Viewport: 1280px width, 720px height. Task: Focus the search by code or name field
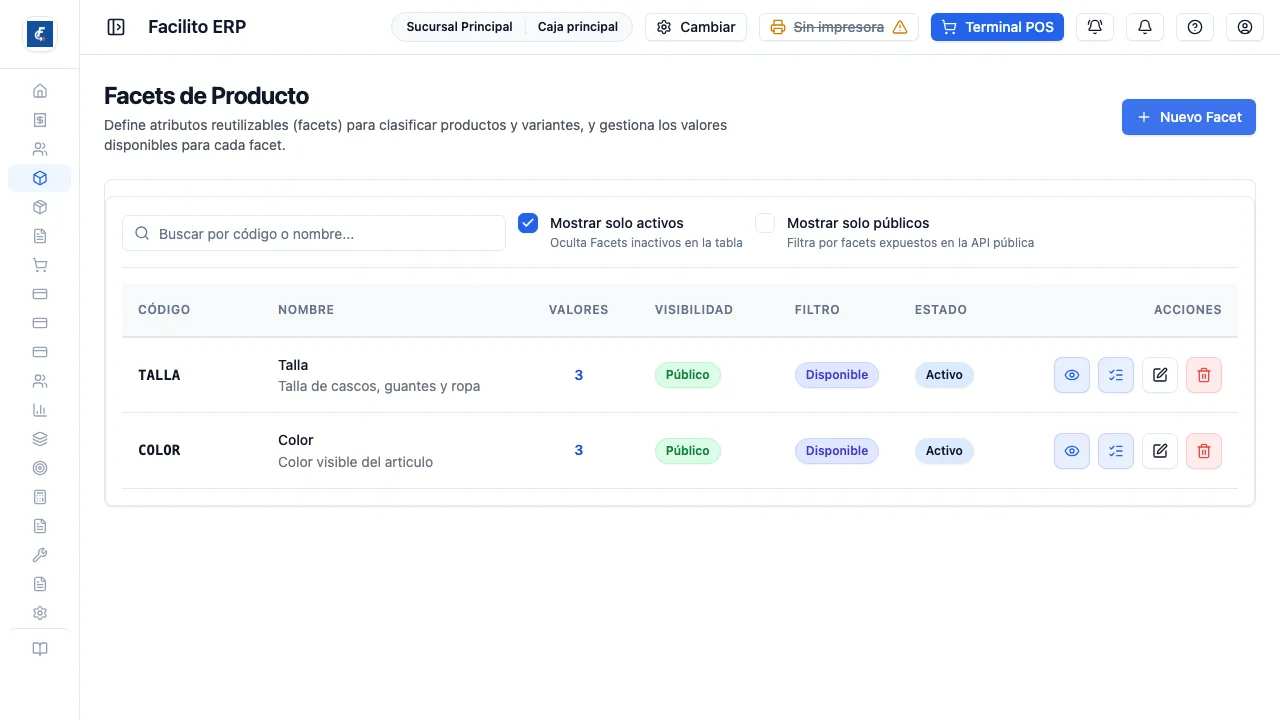[314, 233]
